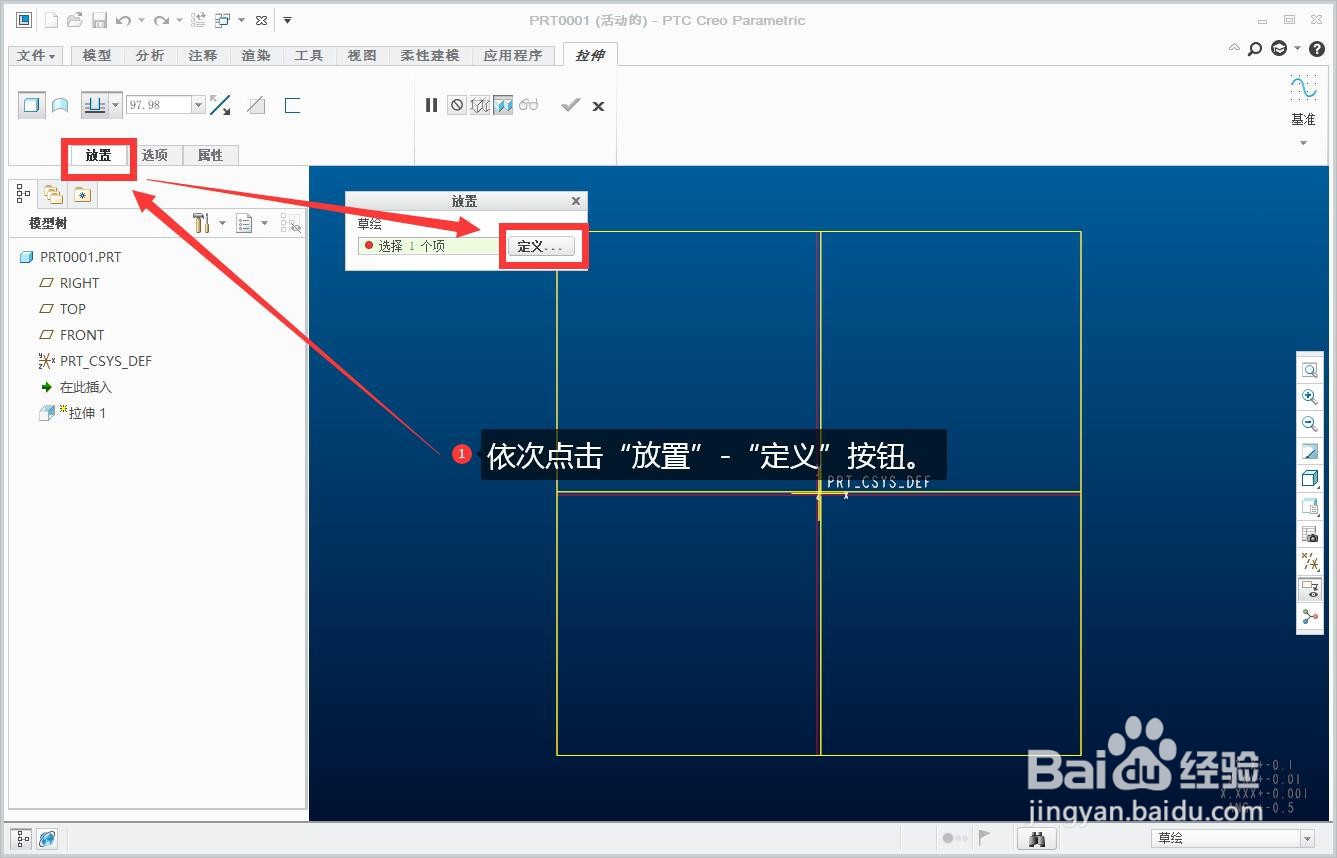Switch to the 渲染 ribbon tab
This screenshot has width=1337, height=858.
click(x=256, y=55)
